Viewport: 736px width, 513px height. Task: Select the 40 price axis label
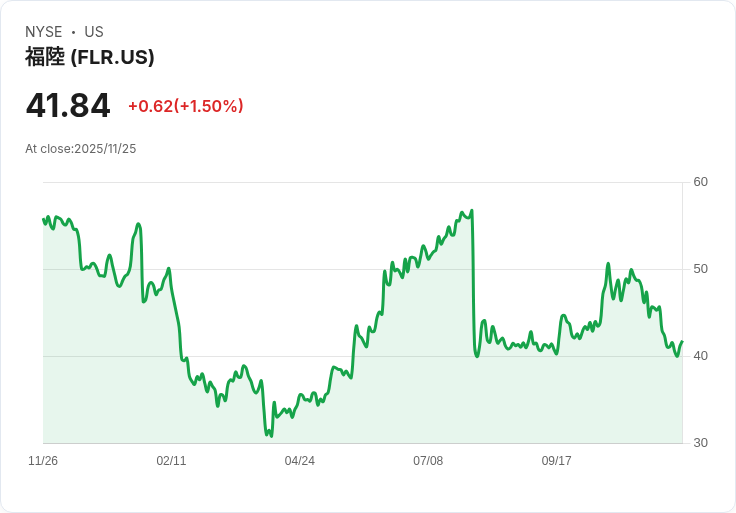pyautogui.click(x=701, y=356)
